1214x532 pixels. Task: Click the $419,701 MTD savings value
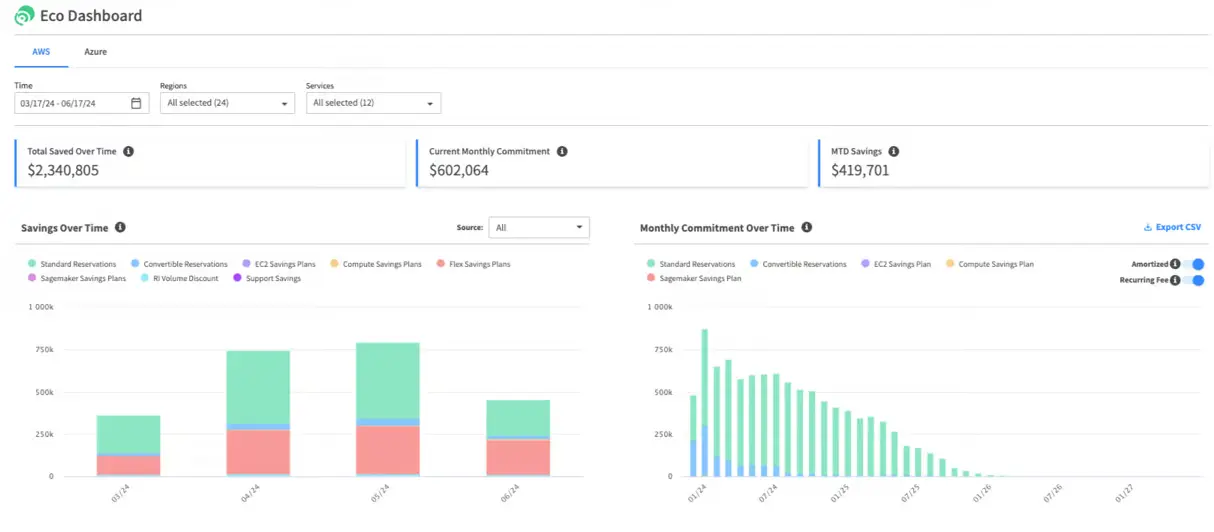[860, 170]
